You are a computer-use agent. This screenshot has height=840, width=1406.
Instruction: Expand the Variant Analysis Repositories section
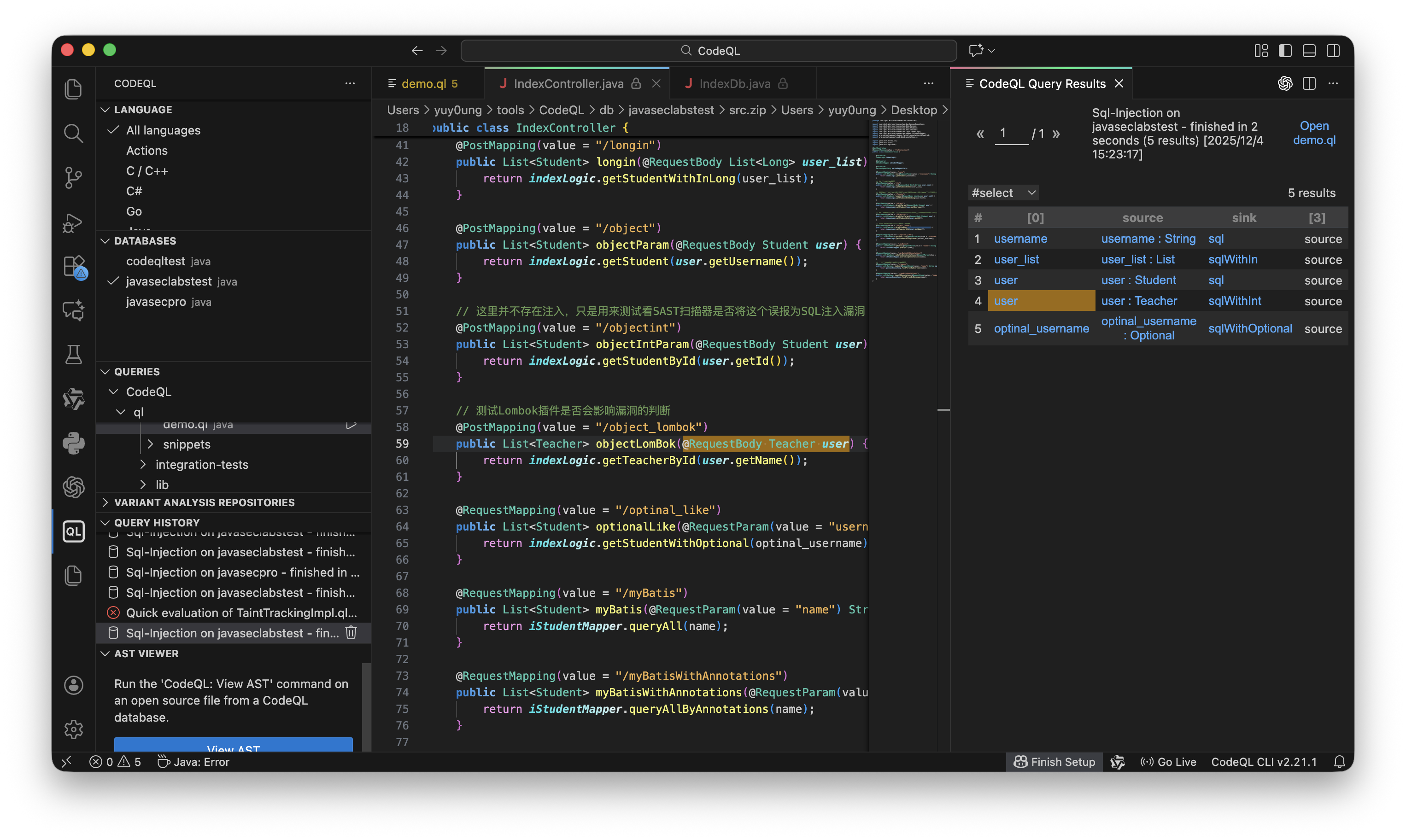[x=204, y=502]
